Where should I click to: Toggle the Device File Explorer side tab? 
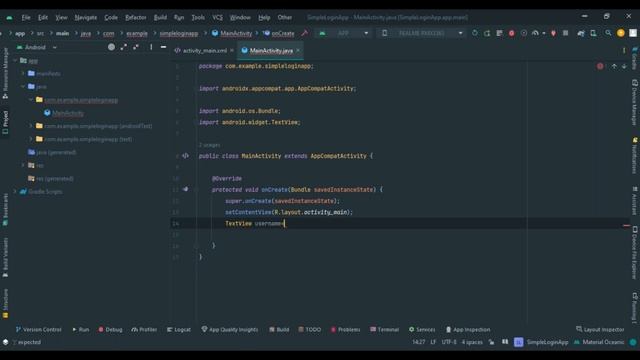(634, 252)
